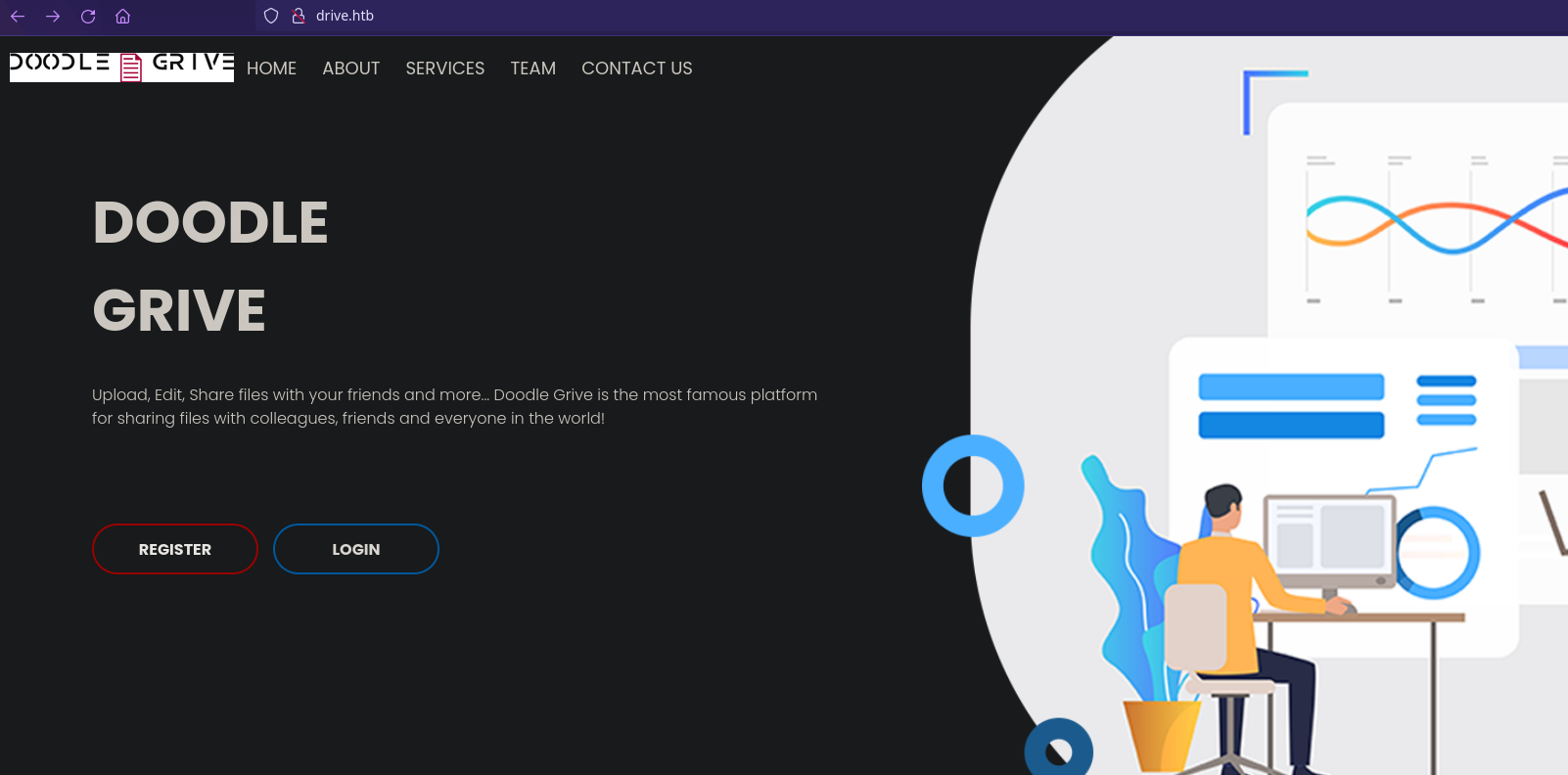Click the DOODLE heading text

[210, 222]
